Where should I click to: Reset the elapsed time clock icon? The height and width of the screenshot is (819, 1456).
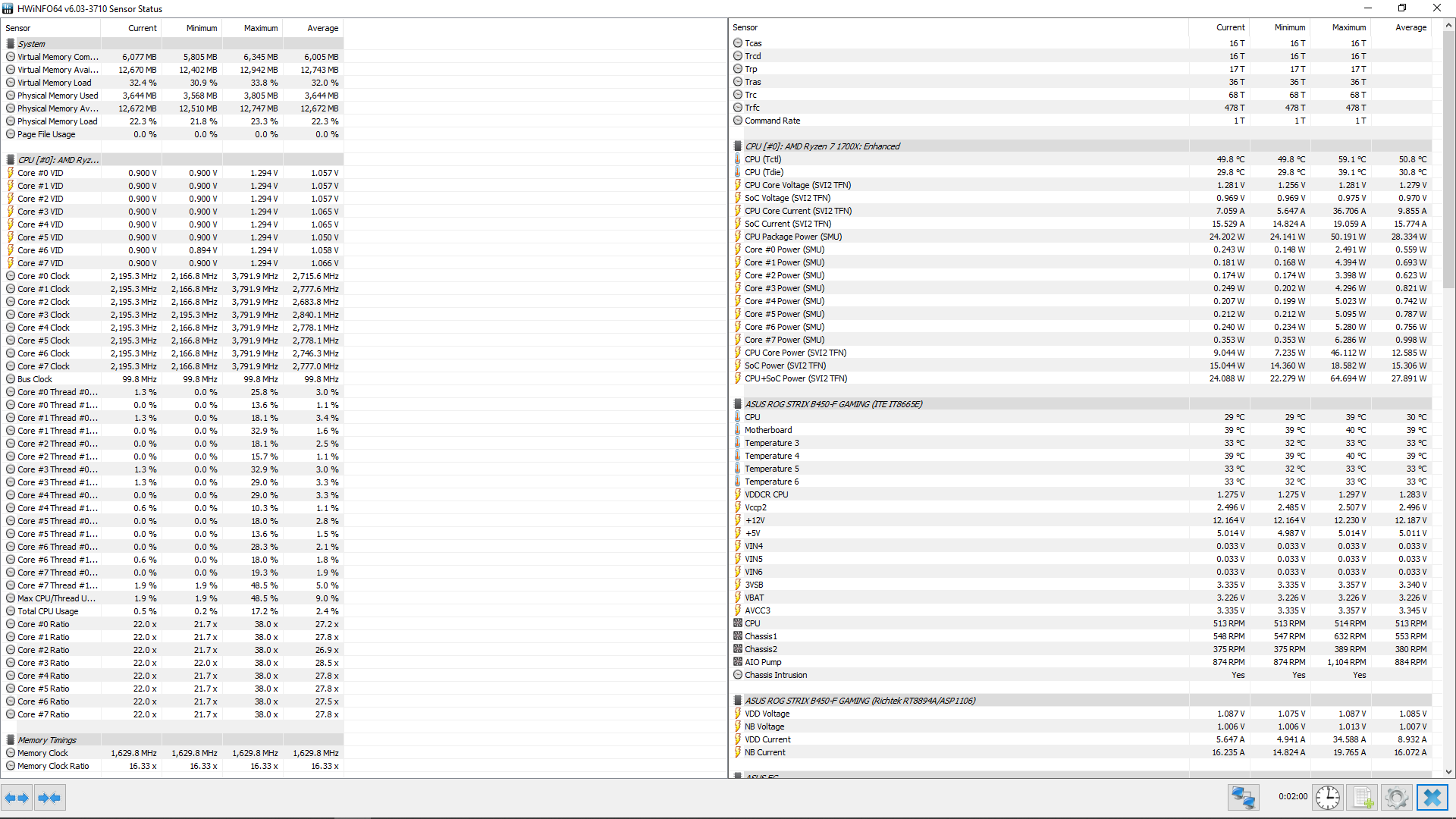(1328, 798)
